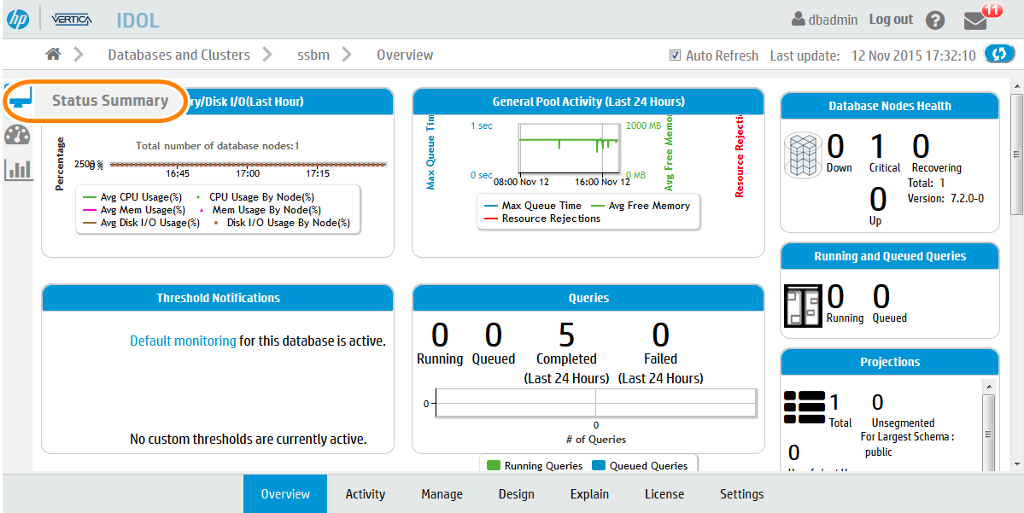Screen dimensions: 1024x513
Task: Click the refresh button icon
Action: [999, 55]
